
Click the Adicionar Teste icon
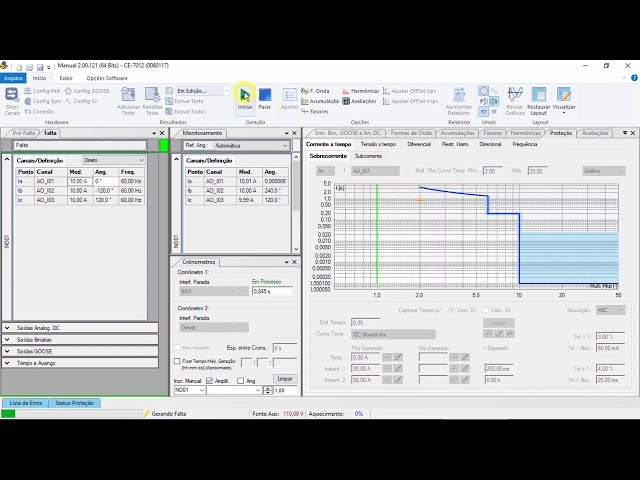tap(128, 95)
